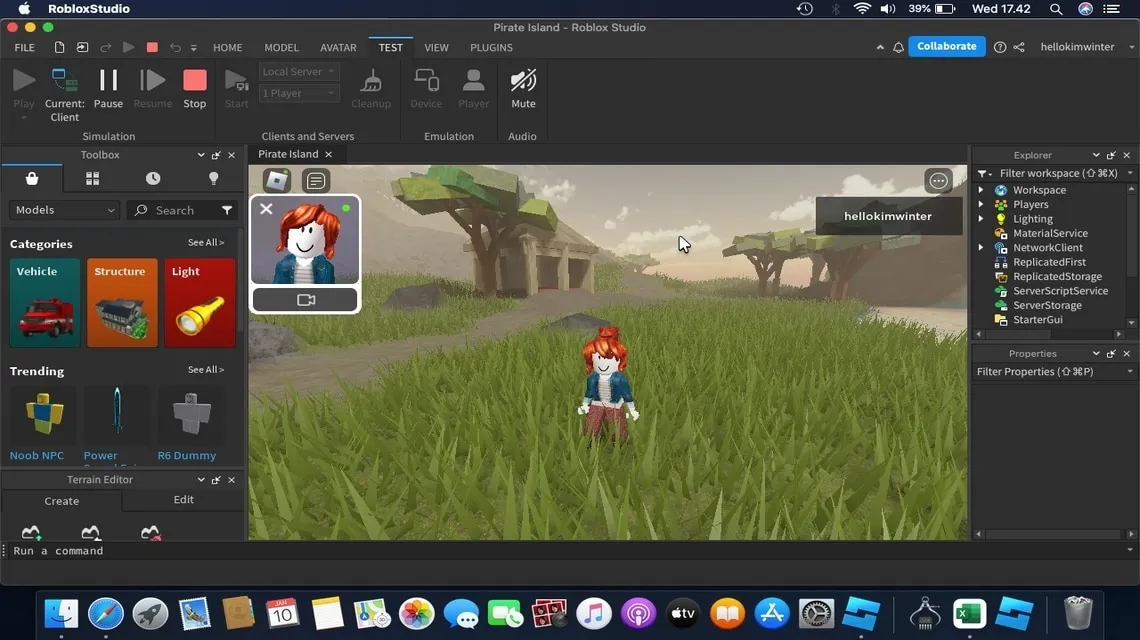Open the Toolbox Creations lightbulb tab
This screenshot has height=640, width=1140.
213,178
